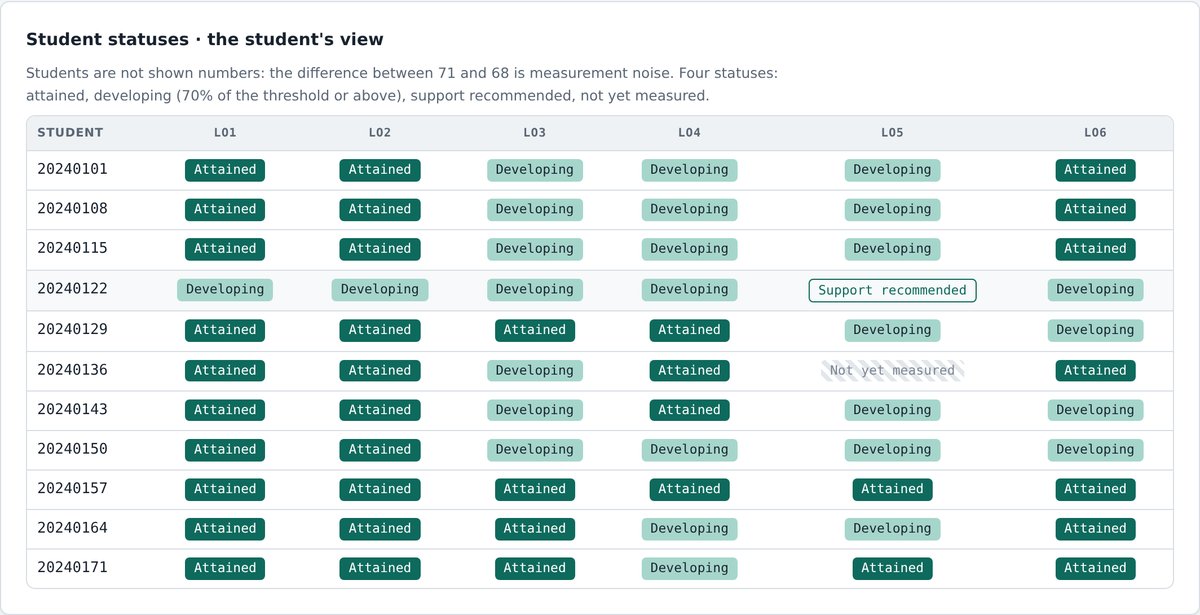Select student ID 20240108
Image resolution: width=1200 pixels, height=615 pixels.
pyautogui.click(x=72, y=209)
